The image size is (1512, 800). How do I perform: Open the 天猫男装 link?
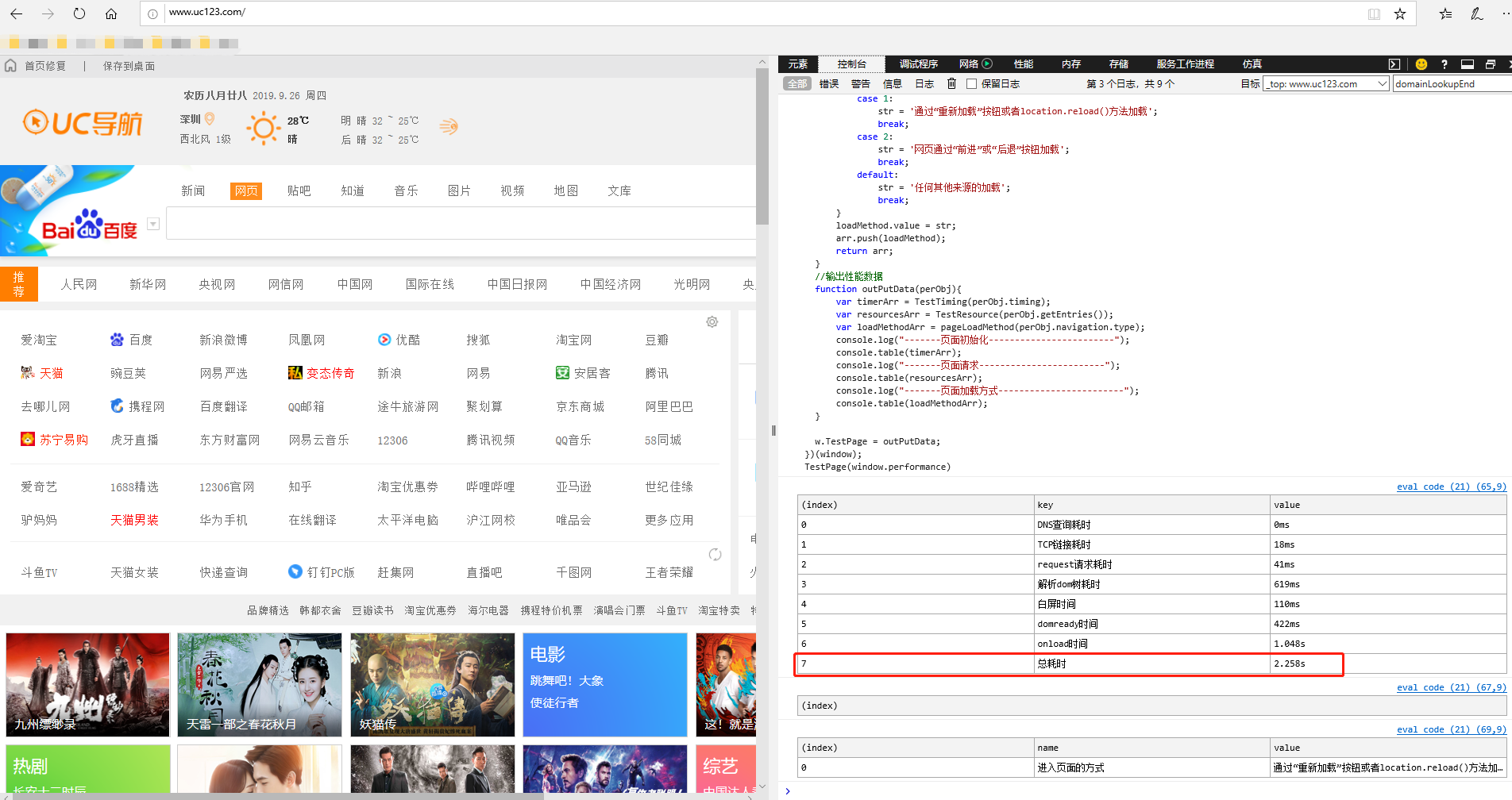point(134,520)
